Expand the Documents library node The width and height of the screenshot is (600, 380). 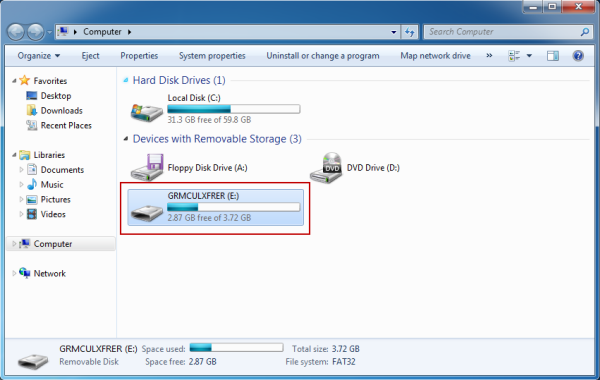(21, 170)
